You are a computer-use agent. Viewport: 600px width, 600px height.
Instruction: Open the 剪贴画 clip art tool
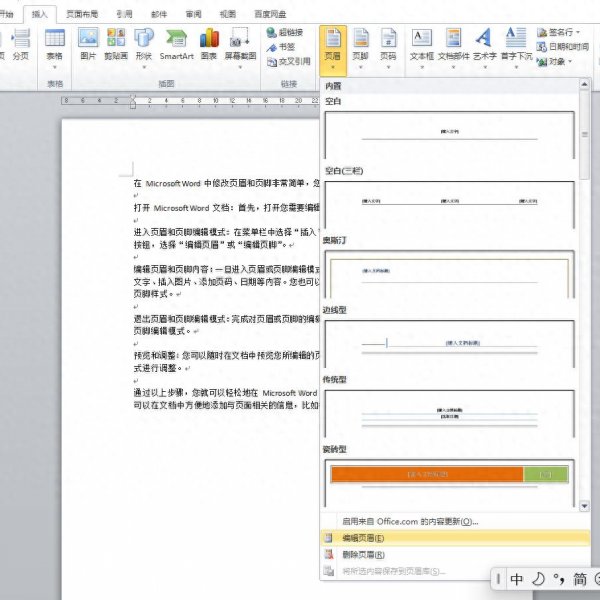point(116,44)
